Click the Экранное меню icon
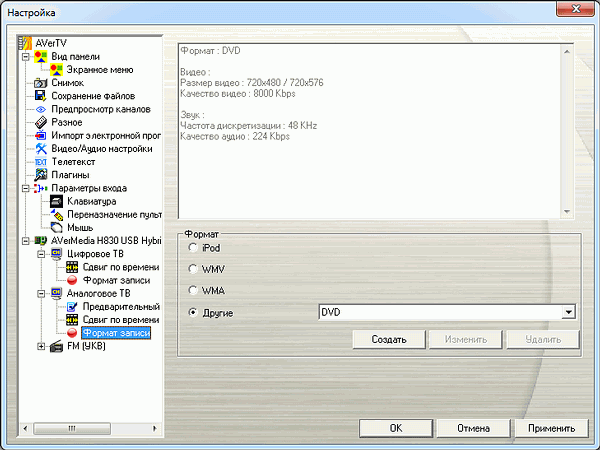This screenshot has height=450, width=600. point(56,70)
